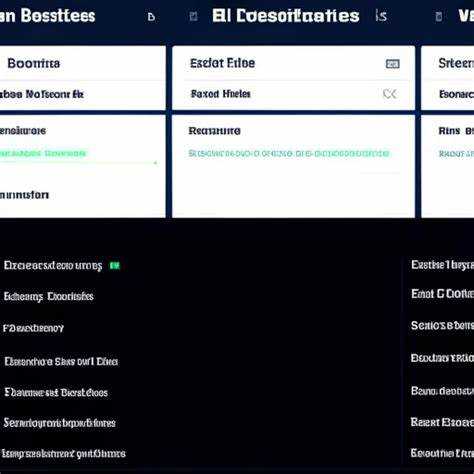Click the 'ls' icon after the Coesoitnaties title
Viewport: 474px width, 474px height.
pos(381,16)
